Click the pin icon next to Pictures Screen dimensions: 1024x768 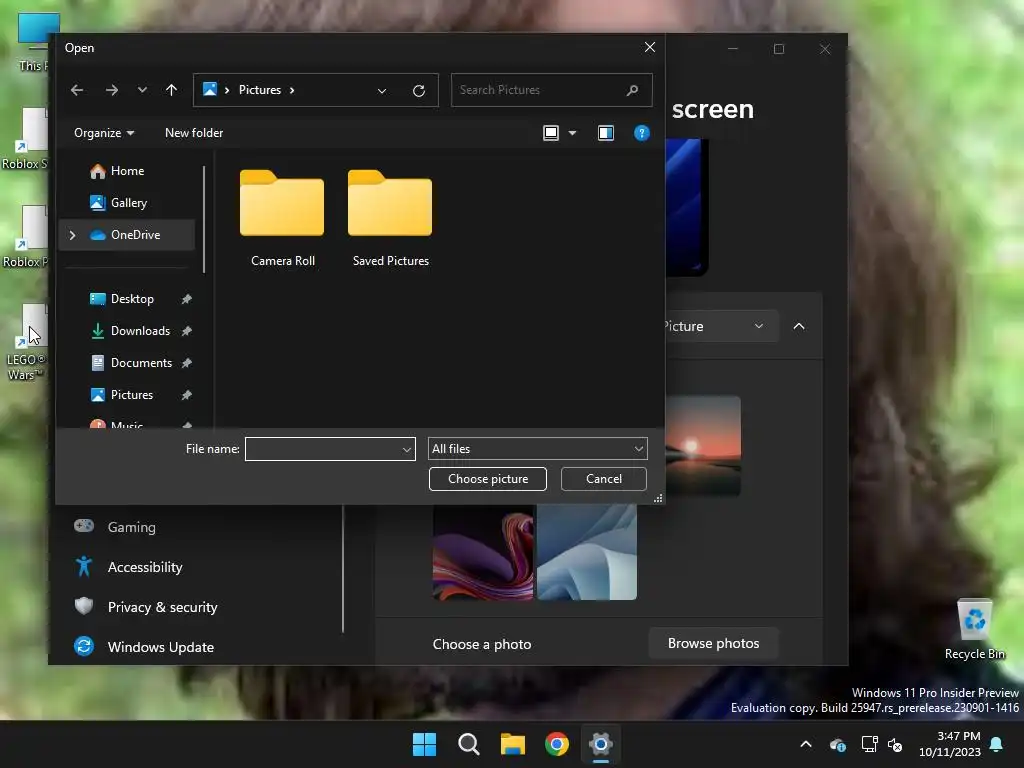(187, 395)
